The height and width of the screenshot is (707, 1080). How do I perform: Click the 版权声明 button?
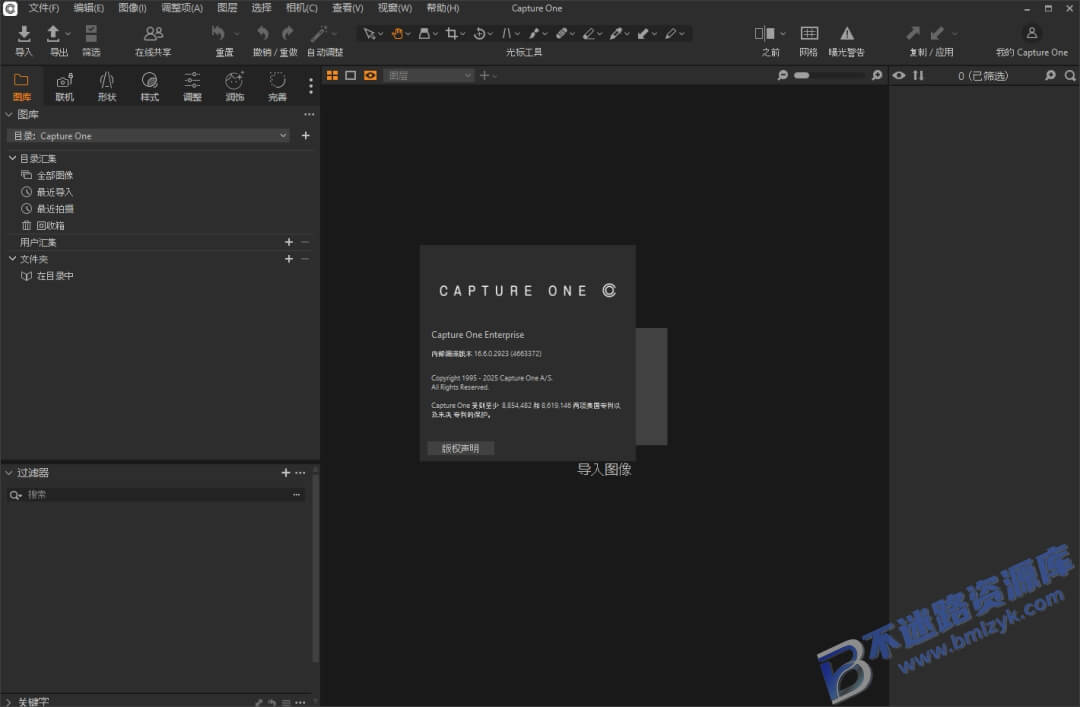[x=460, y=449]
